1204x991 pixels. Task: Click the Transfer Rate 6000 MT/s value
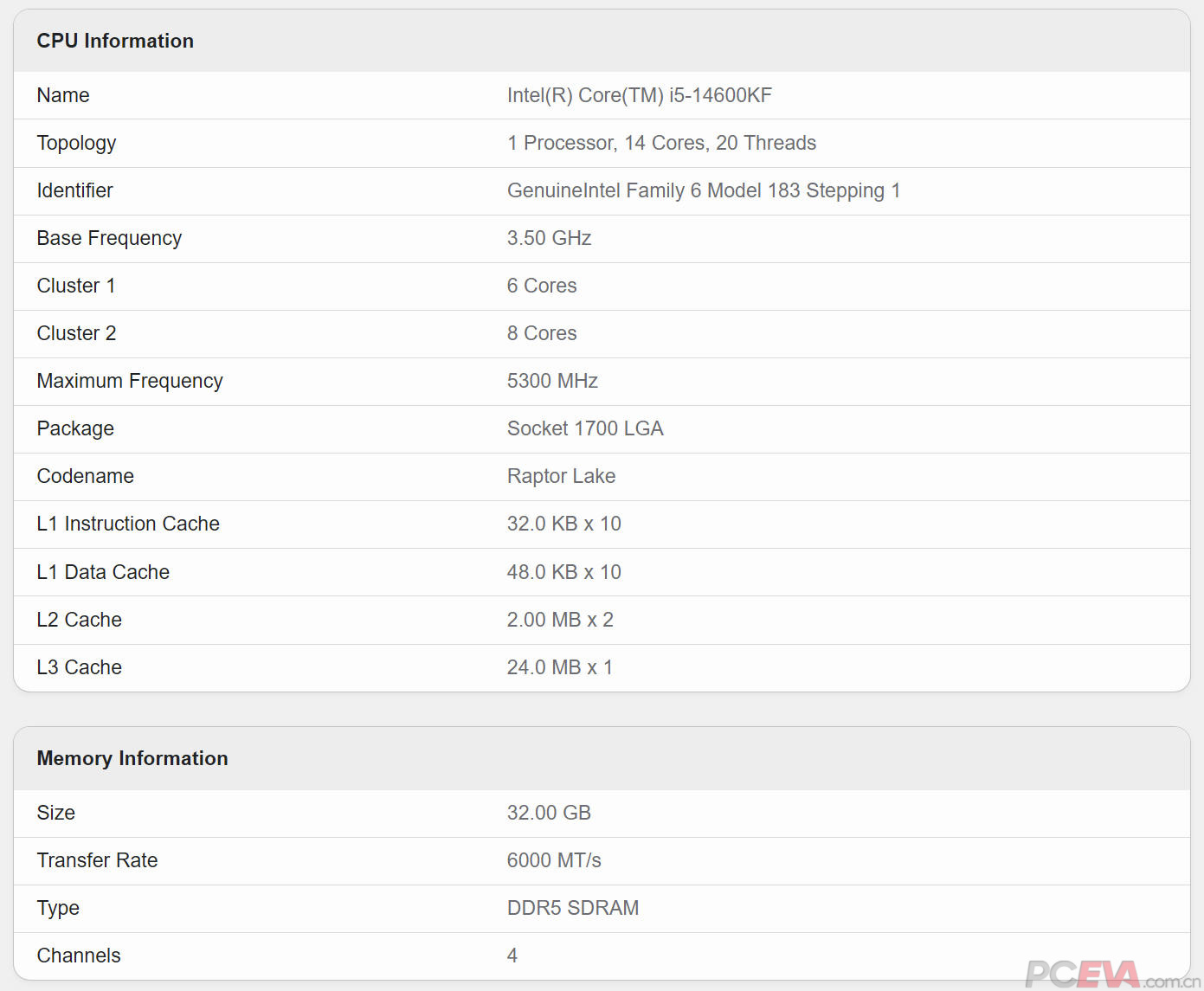click(555, 860)
